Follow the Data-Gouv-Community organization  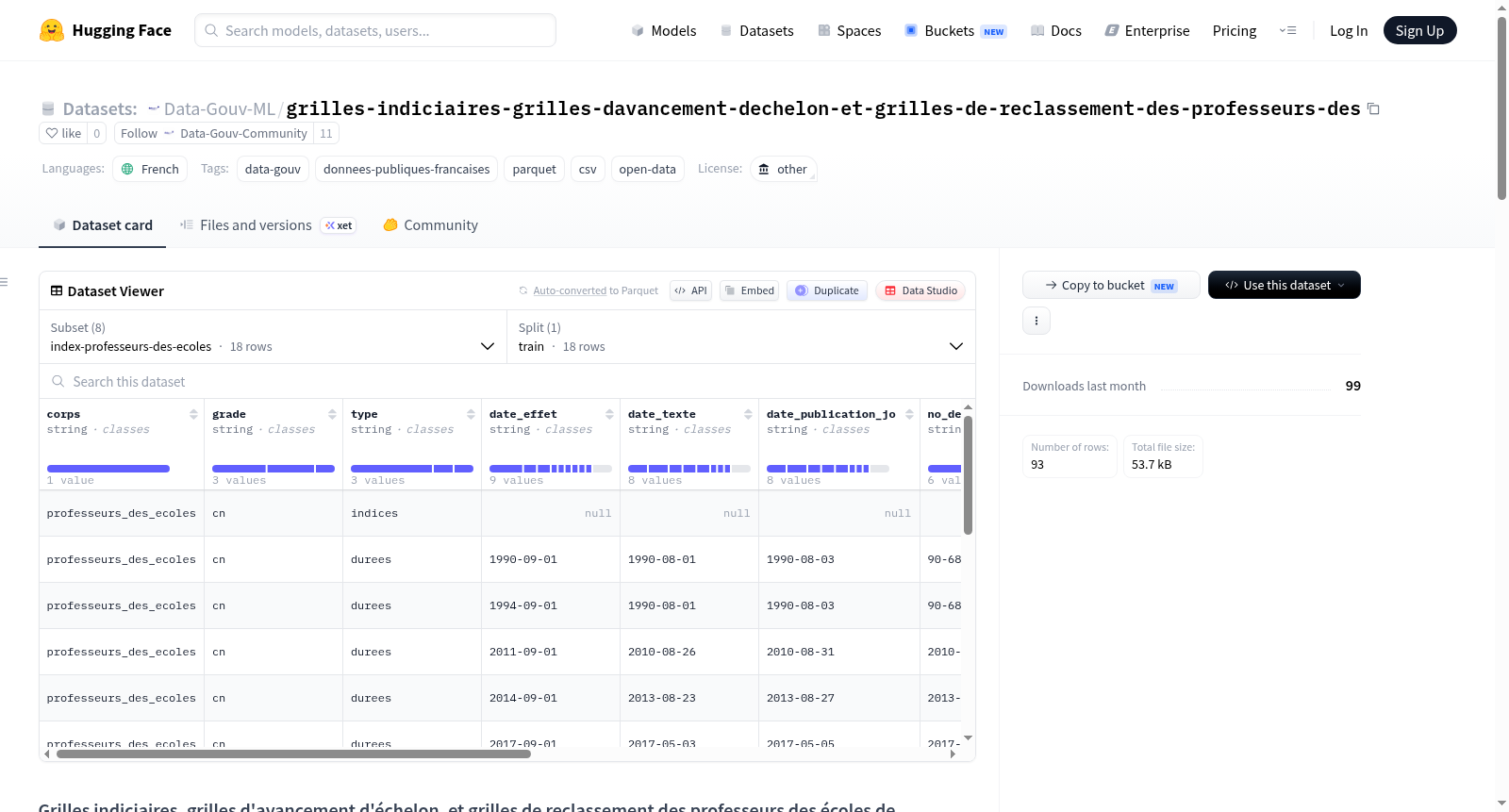215,133
